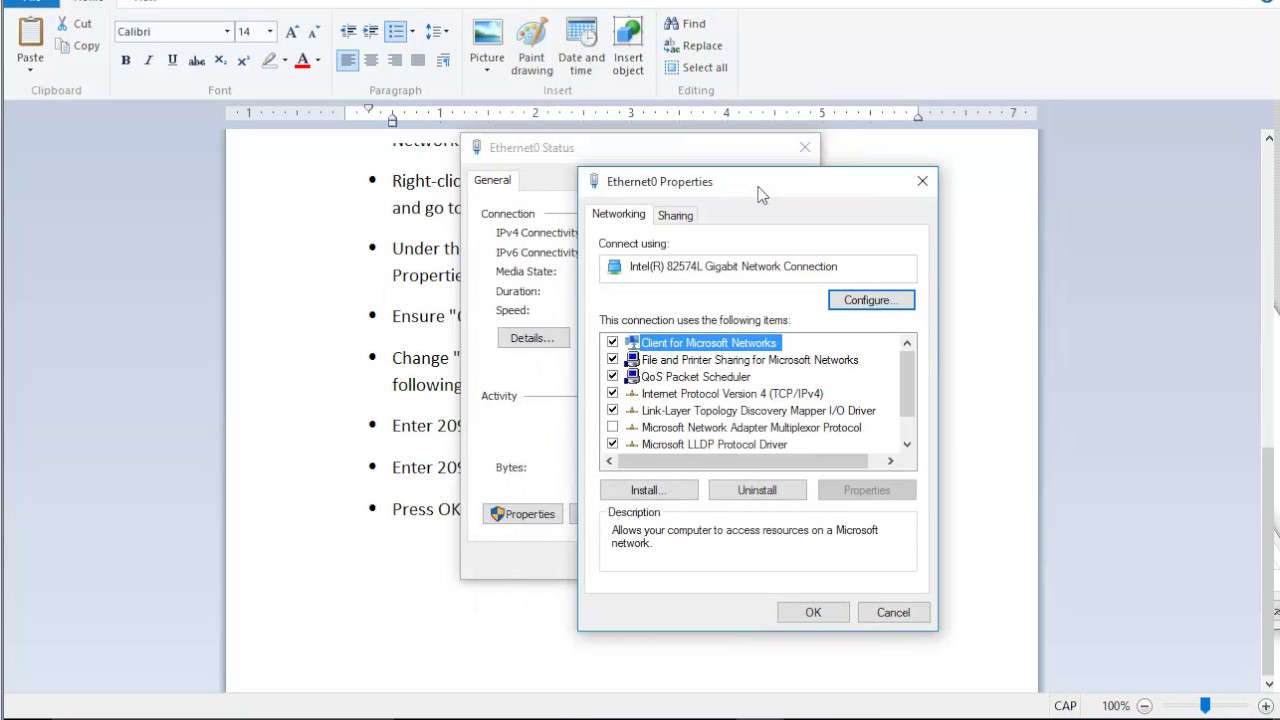Cut the selection with the scissors icon
This screenshot has width=1280, height=720.
pos(62,23)
